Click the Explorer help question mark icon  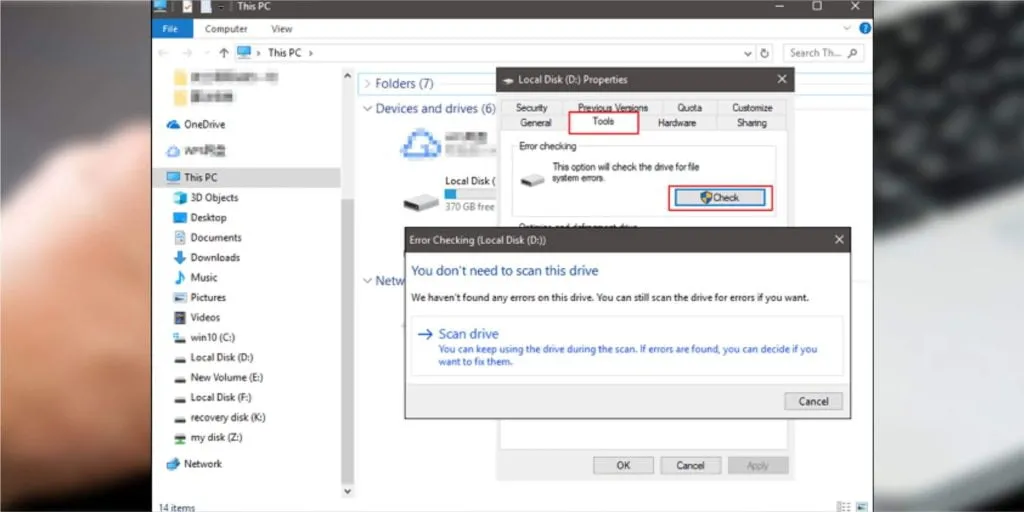point(865,28)
